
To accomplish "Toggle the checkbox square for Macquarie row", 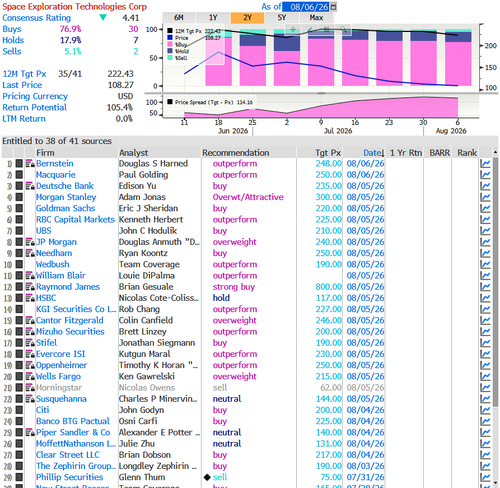I will pyautogui.click(x=19, y=175).
